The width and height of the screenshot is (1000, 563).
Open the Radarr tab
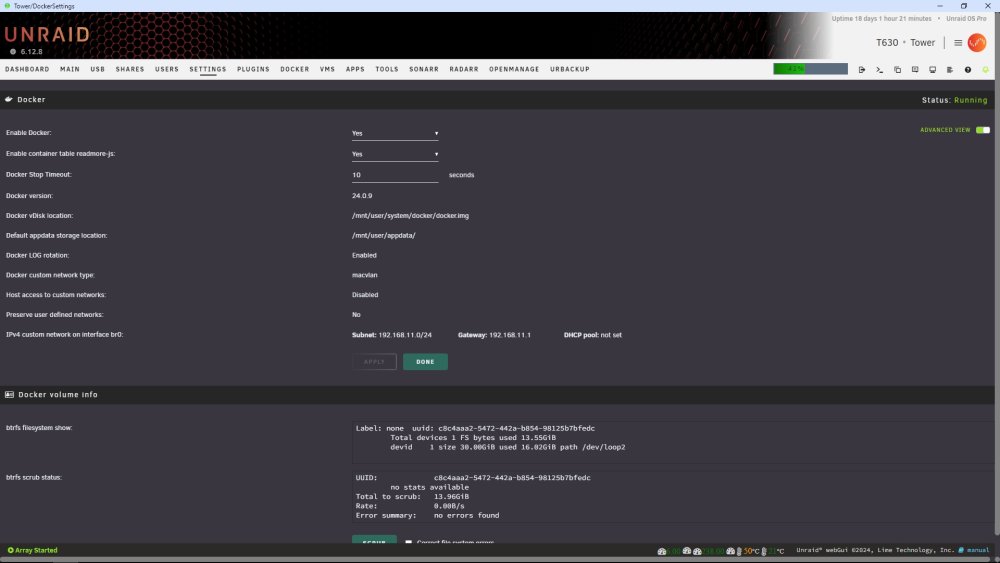[x=464, y=69]
